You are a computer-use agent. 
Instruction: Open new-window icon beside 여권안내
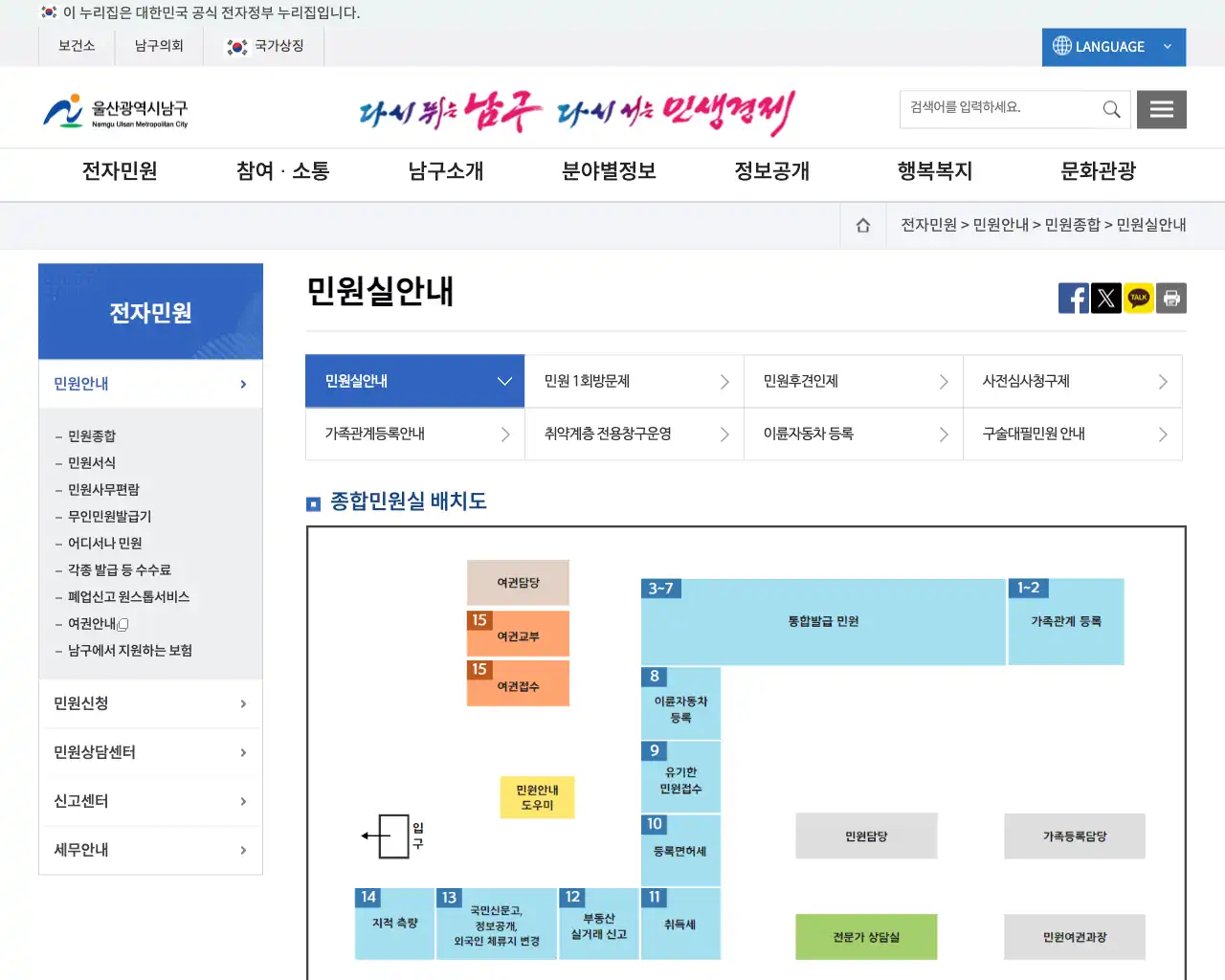point(122,625)
